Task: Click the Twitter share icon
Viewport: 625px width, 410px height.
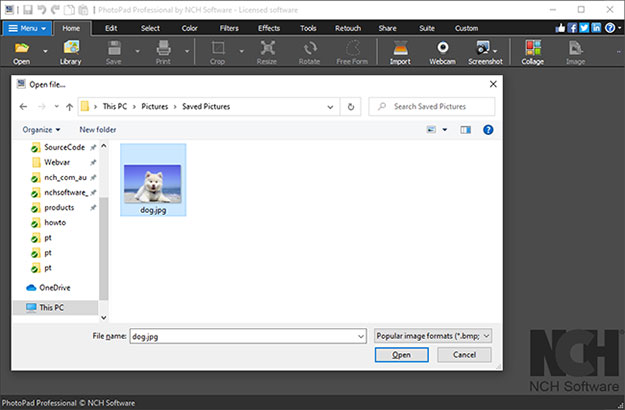Action: pyautogui.click(x=584, y=28)
